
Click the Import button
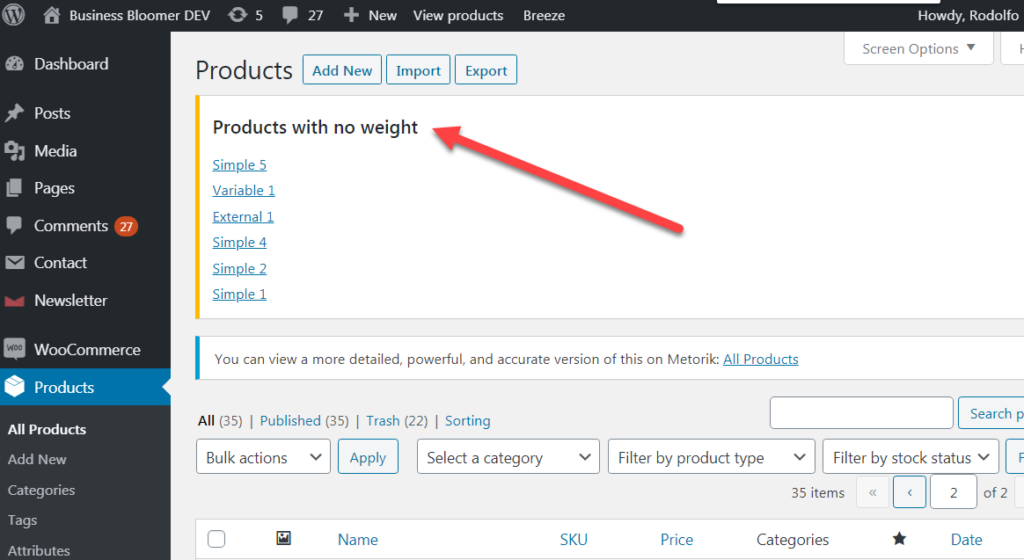tap(418, 70)
